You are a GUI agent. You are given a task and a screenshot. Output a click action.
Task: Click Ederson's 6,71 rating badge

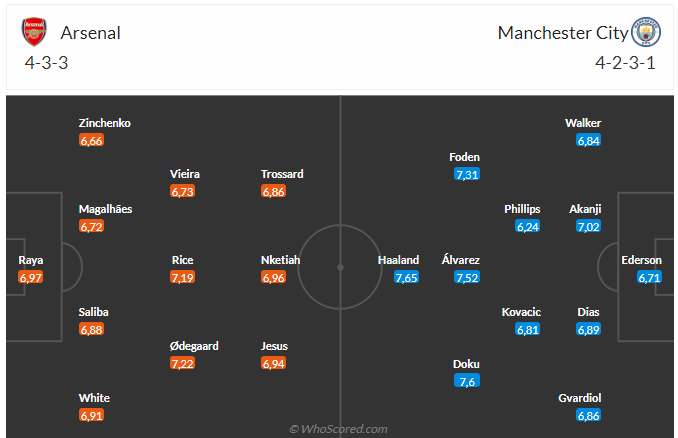[x=649, y=278]
